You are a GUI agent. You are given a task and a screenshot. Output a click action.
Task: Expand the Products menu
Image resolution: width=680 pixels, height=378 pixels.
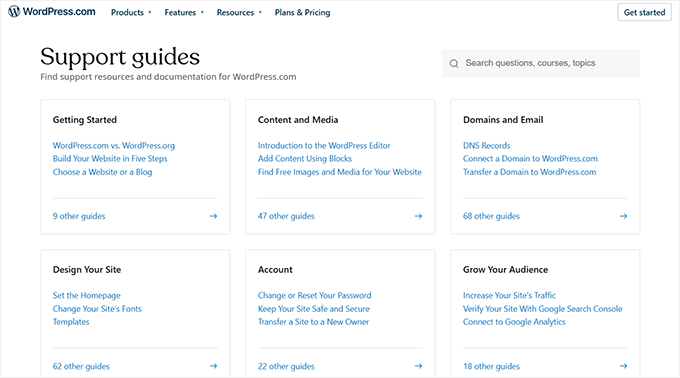pyautogui.click(x=131, y=13)
